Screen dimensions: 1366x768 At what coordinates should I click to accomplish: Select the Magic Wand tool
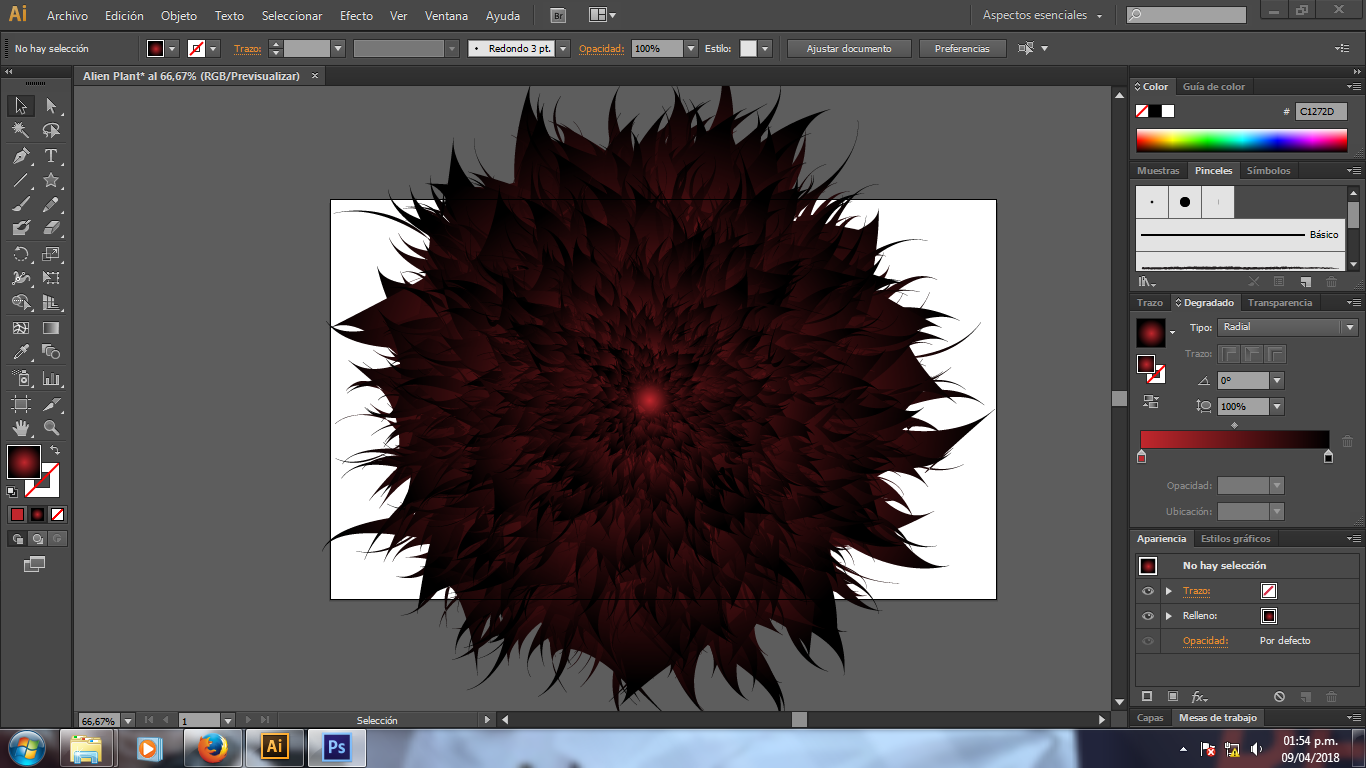(x=21, y=131)
